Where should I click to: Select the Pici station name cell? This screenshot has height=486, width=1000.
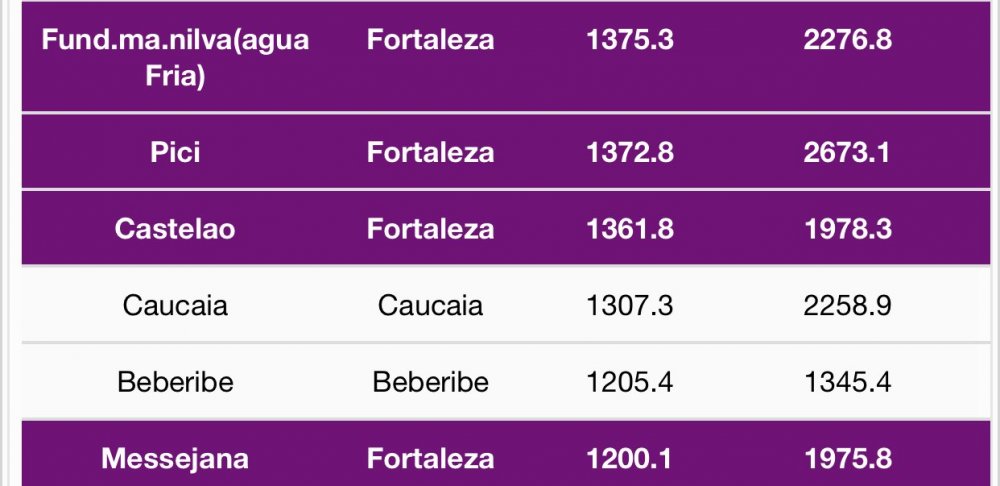coord(175,152)
